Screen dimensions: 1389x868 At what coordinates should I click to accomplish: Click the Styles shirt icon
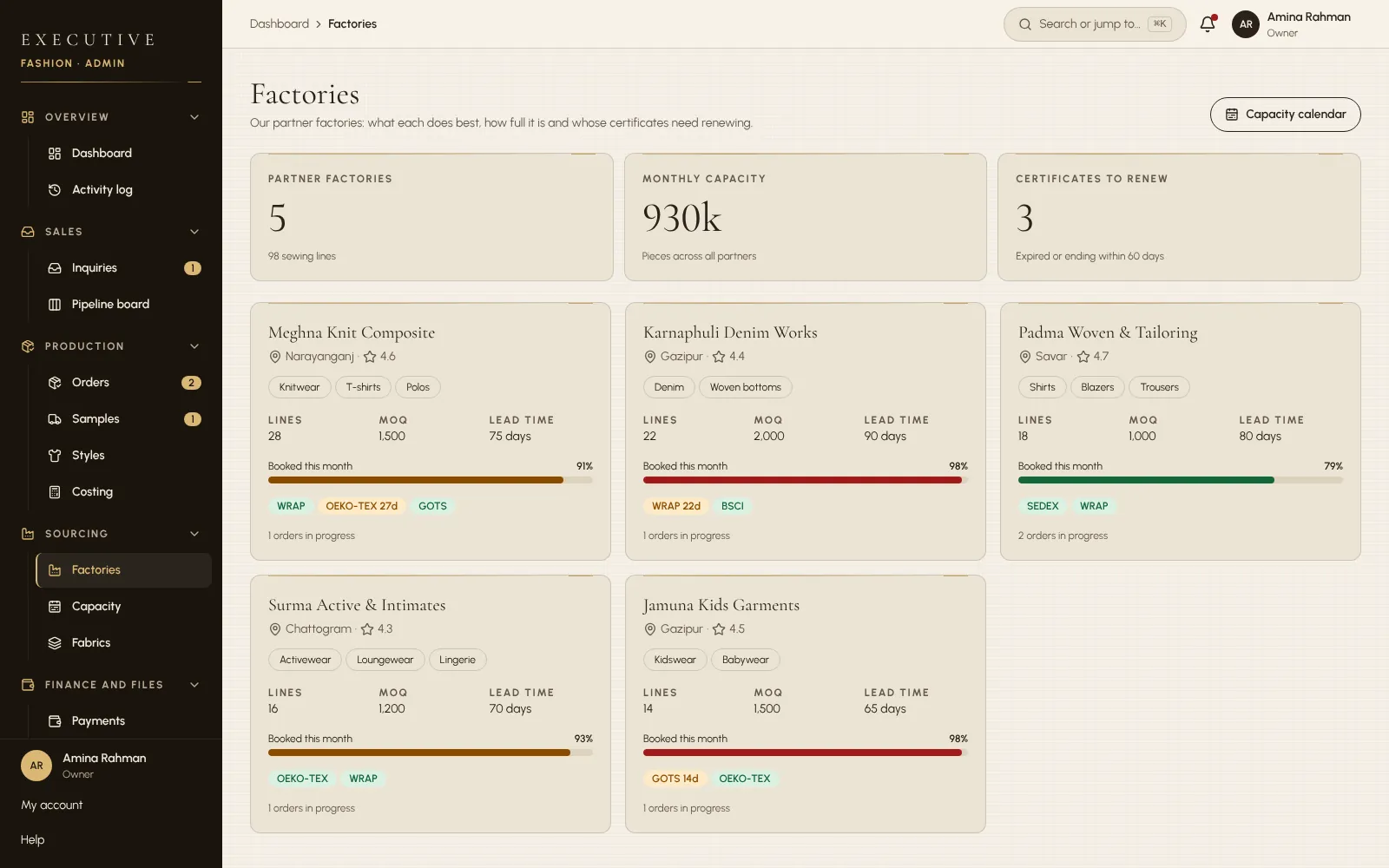point(55,456)
